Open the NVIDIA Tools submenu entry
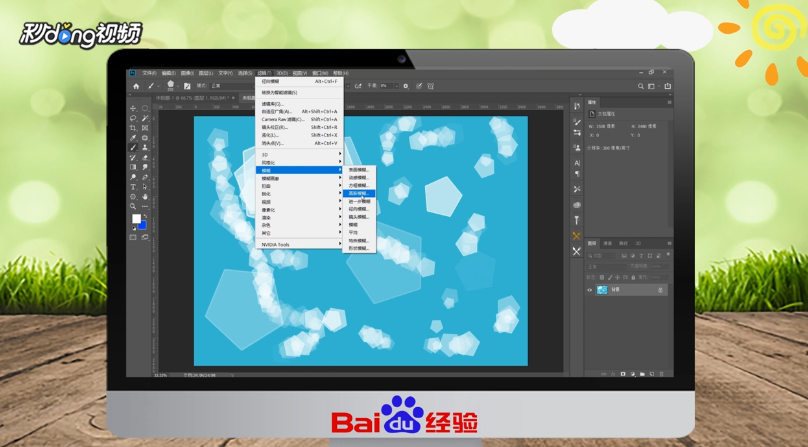Viewport: 808px width, 447px height. pyautogui.click(x=299, y=244)
